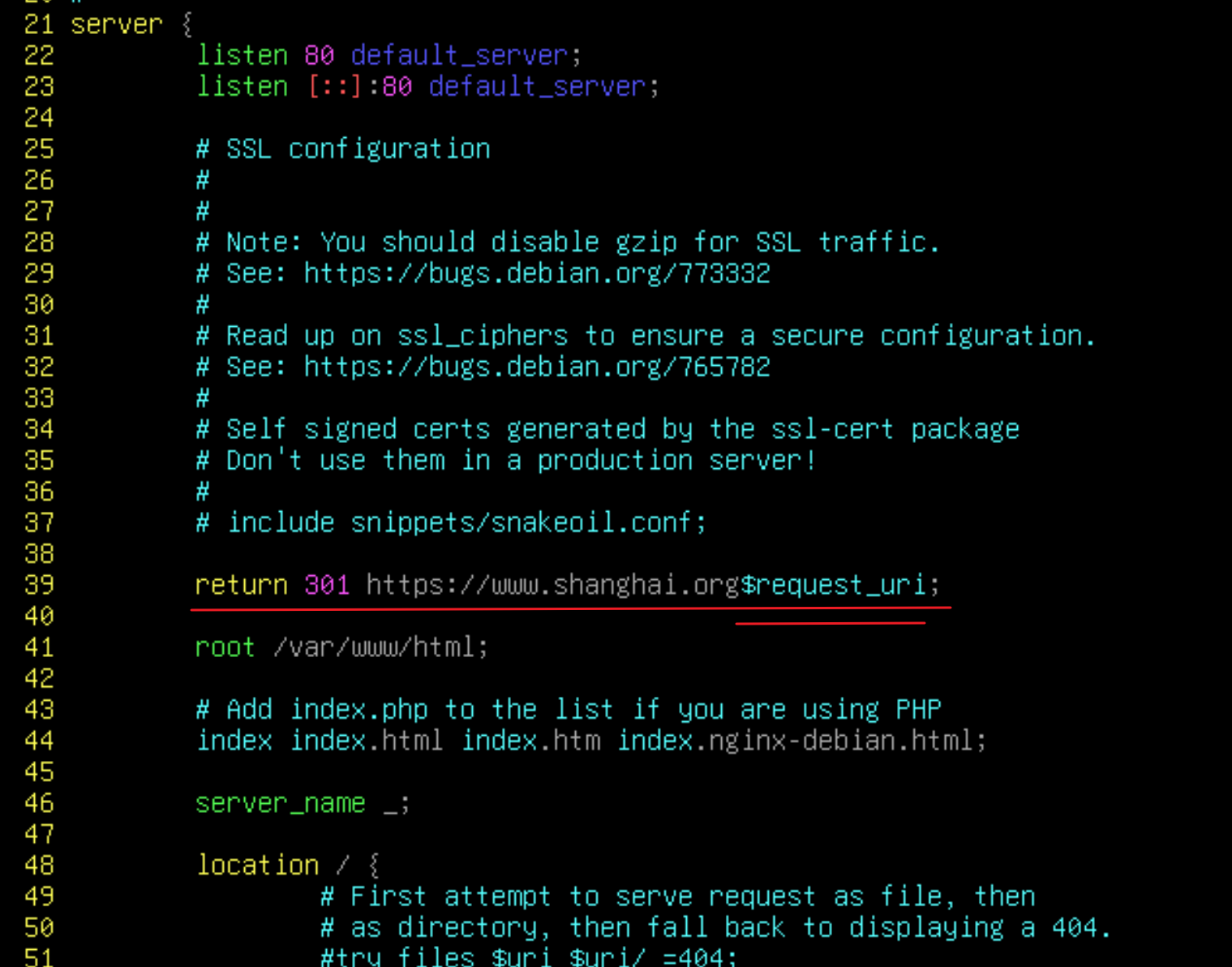1232x967 pixels.
Task: Click the 'location / {' block start
Action: coord(288,866)
